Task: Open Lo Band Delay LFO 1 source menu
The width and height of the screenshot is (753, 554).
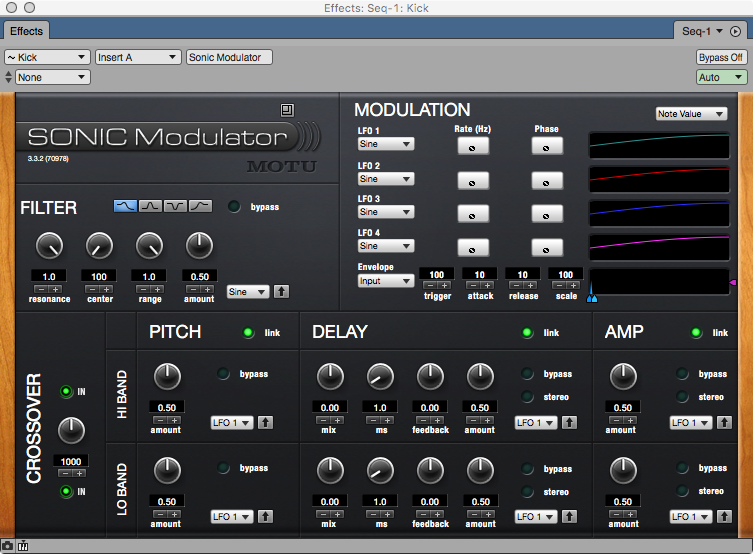Action: pos(536,517)
